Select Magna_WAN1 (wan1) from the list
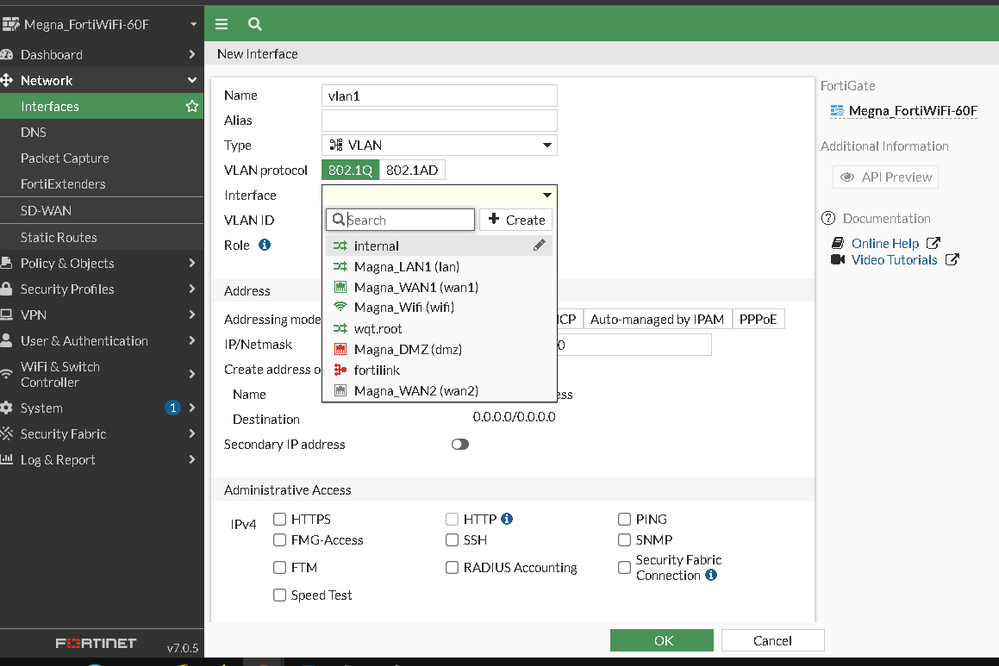The image size is (999, 666). pyautogui.click(x=415, y=287)
